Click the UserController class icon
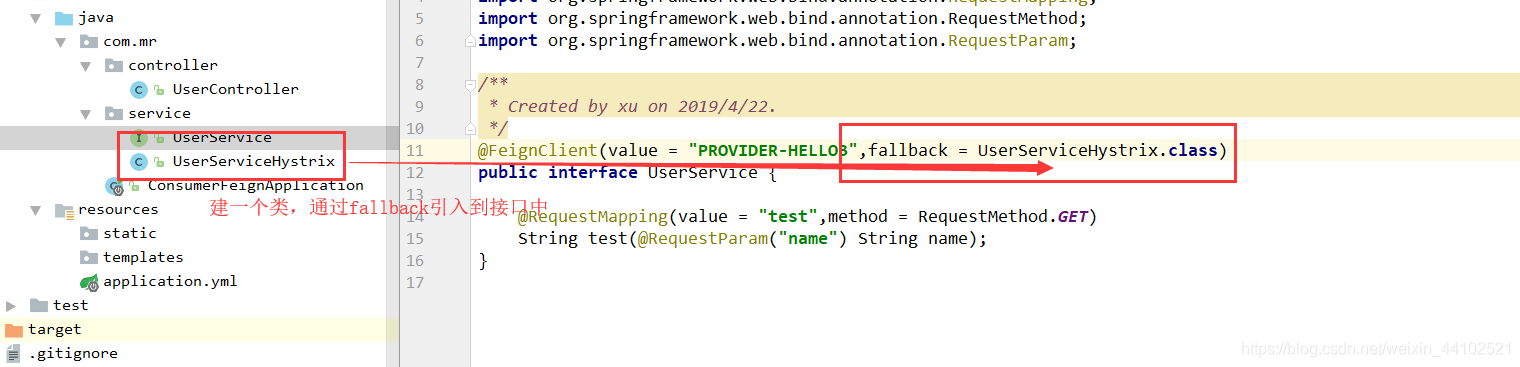 tap(139, 90)
